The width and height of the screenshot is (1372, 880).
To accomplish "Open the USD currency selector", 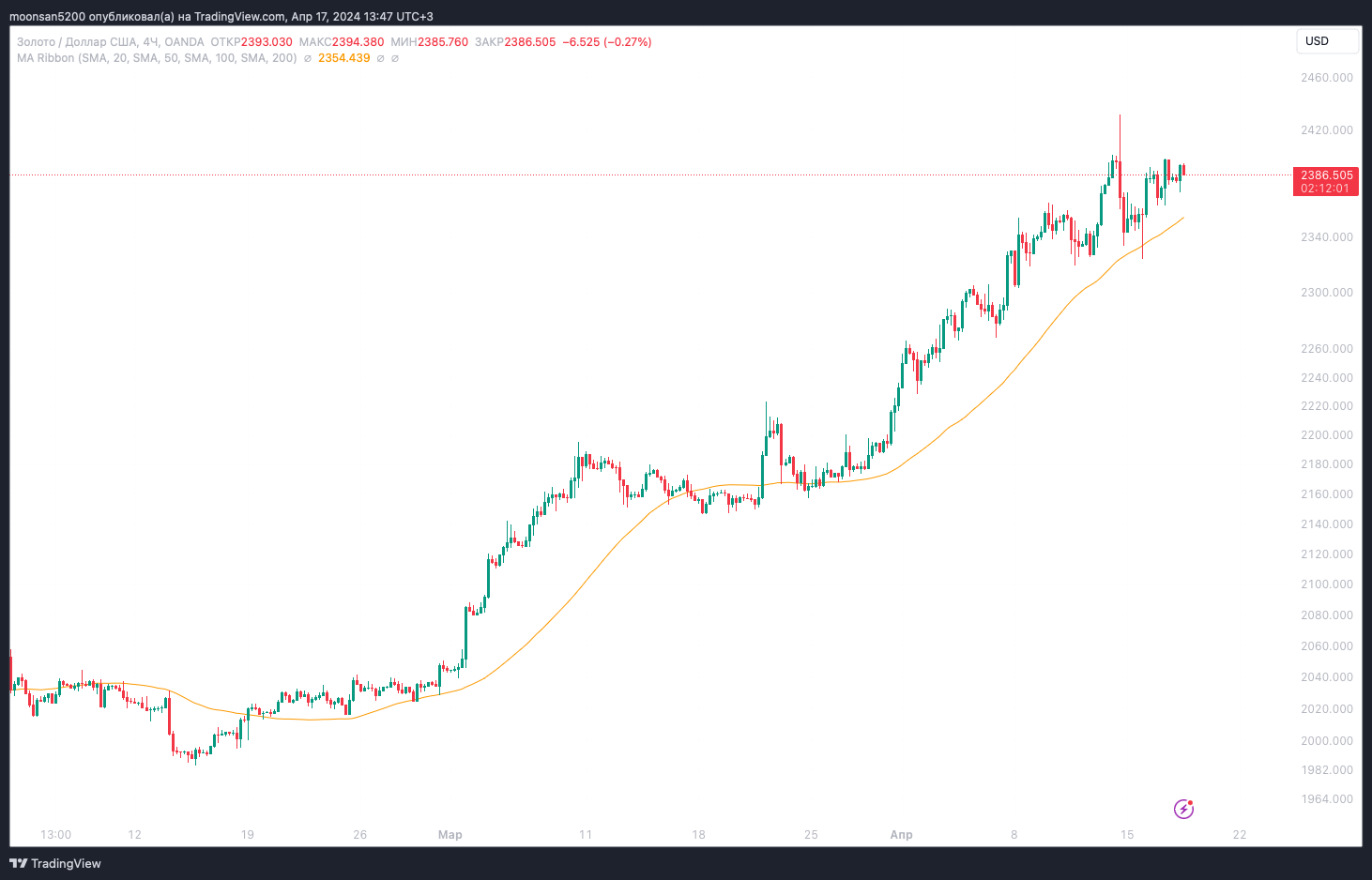I will tap(1327, 41).
